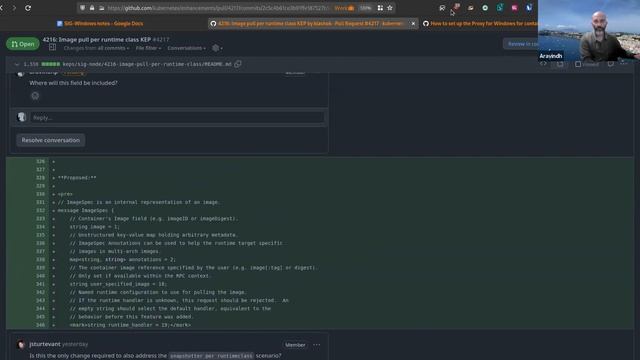Click the Member badge on jsturtevant's comment
This screenshot has height=360, width=640.
click(295, 345)
